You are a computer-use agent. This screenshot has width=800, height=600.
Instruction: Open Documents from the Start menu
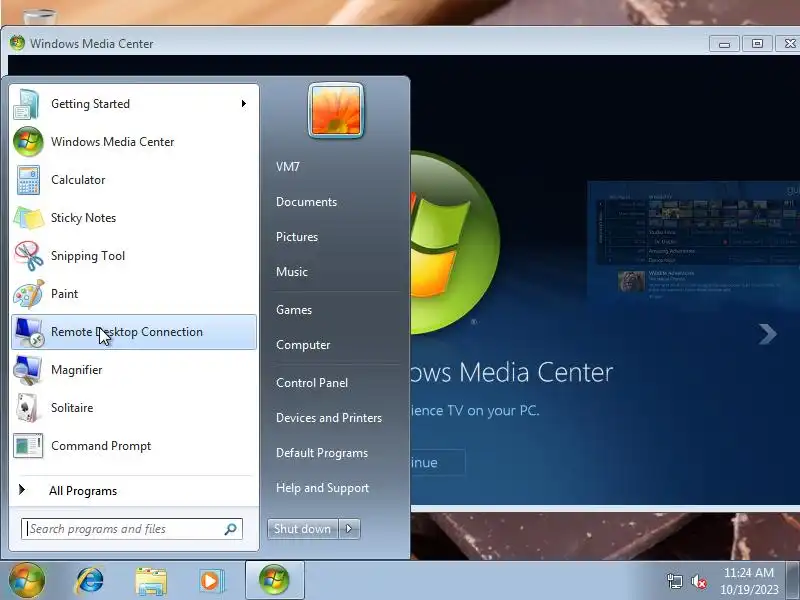point(306,202)
